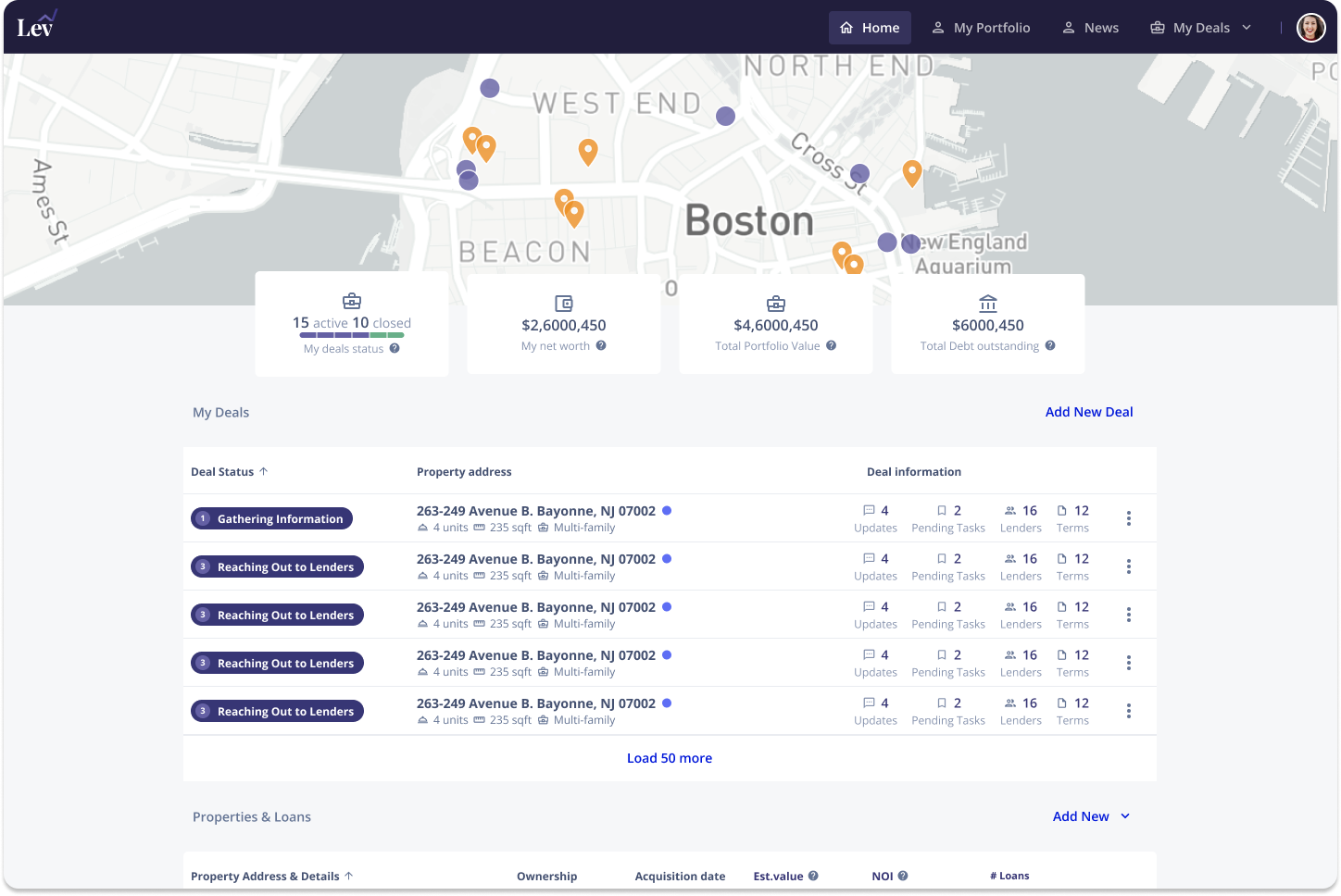Viewport: 1341px width, 896px height.
Task: Sort by Deal Status column arrow
Action: pos(264,472)
